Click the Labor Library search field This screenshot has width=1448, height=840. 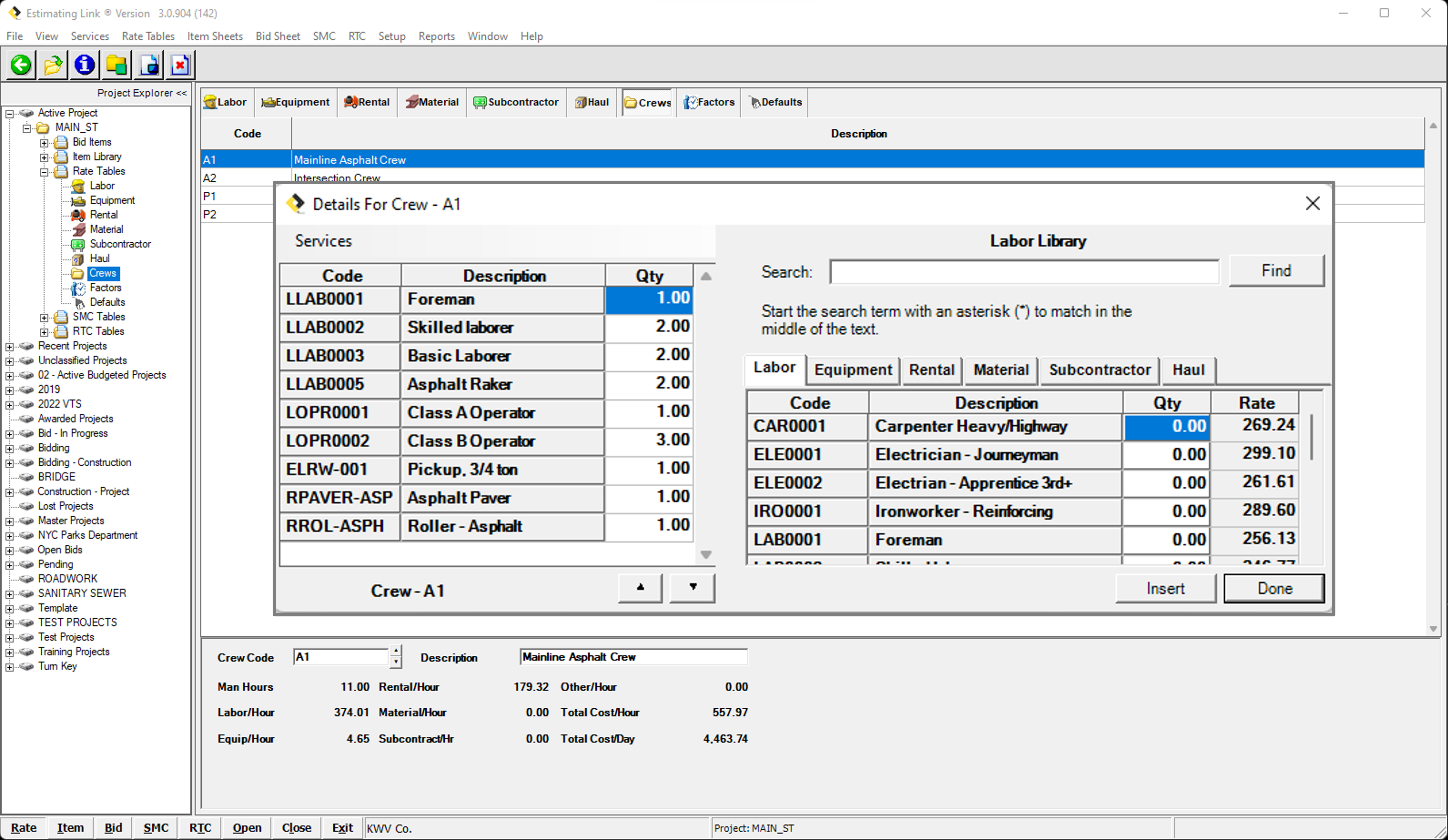(1024, 272)
